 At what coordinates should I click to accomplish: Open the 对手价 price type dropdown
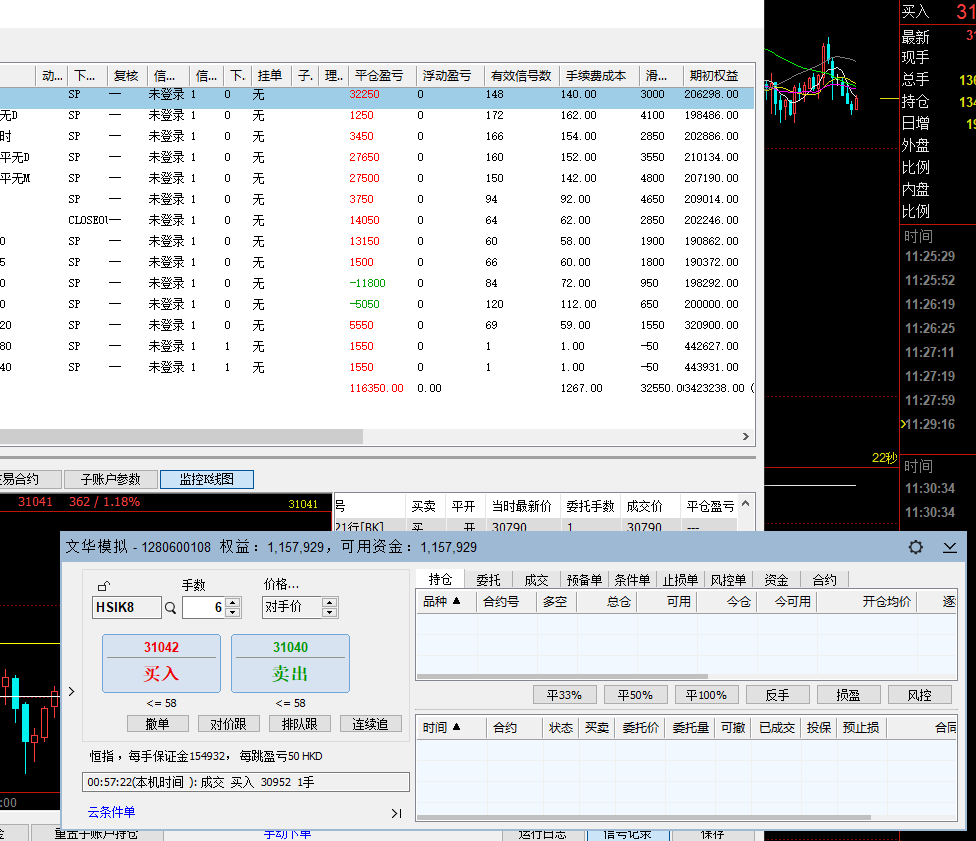pos(331,607)
